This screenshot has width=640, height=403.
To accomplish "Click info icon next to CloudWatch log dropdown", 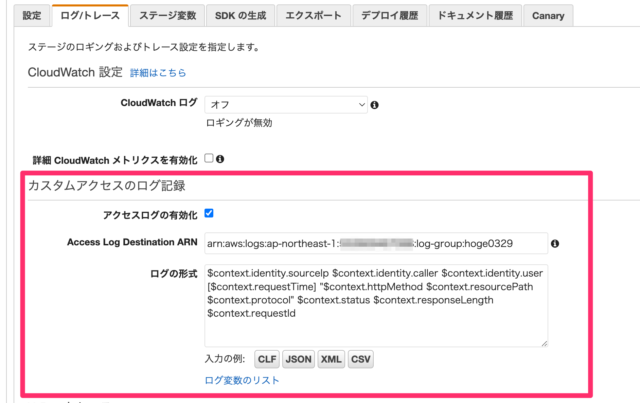I will 374,104.
